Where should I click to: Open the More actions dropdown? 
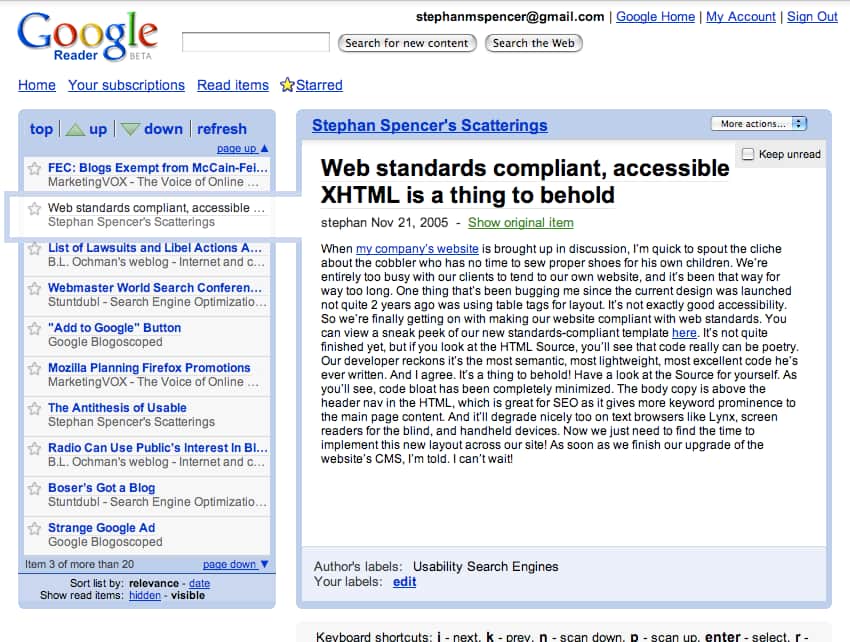point(759,124)
